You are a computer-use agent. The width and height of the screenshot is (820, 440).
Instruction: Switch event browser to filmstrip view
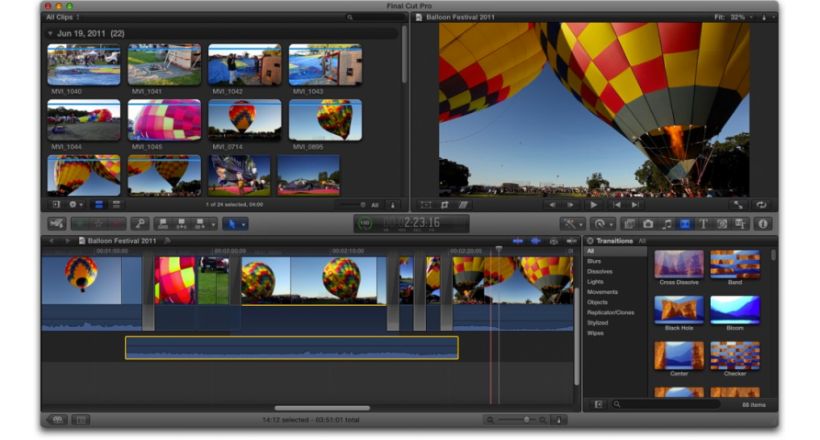point(98,205)
